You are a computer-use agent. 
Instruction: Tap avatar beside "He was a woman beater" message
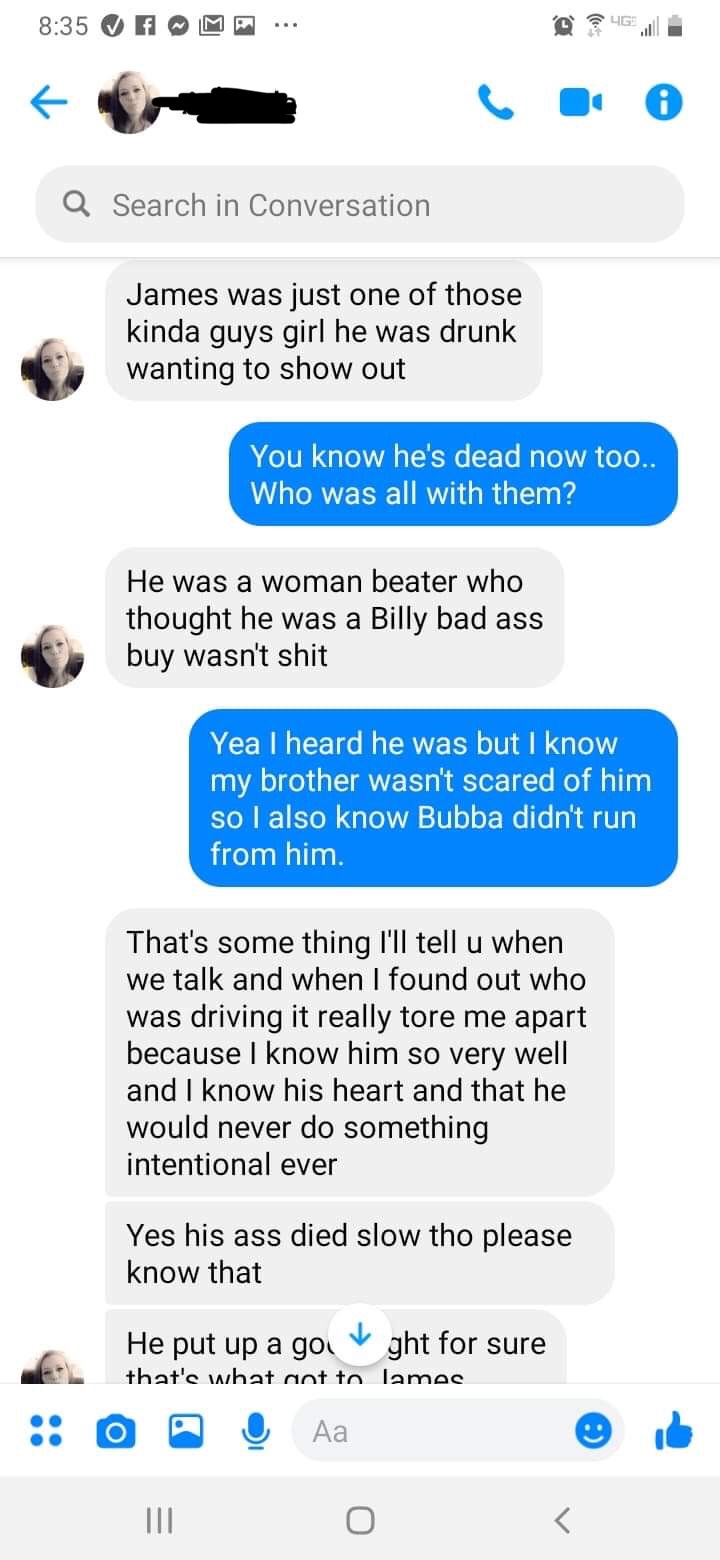tap(53, 656)
